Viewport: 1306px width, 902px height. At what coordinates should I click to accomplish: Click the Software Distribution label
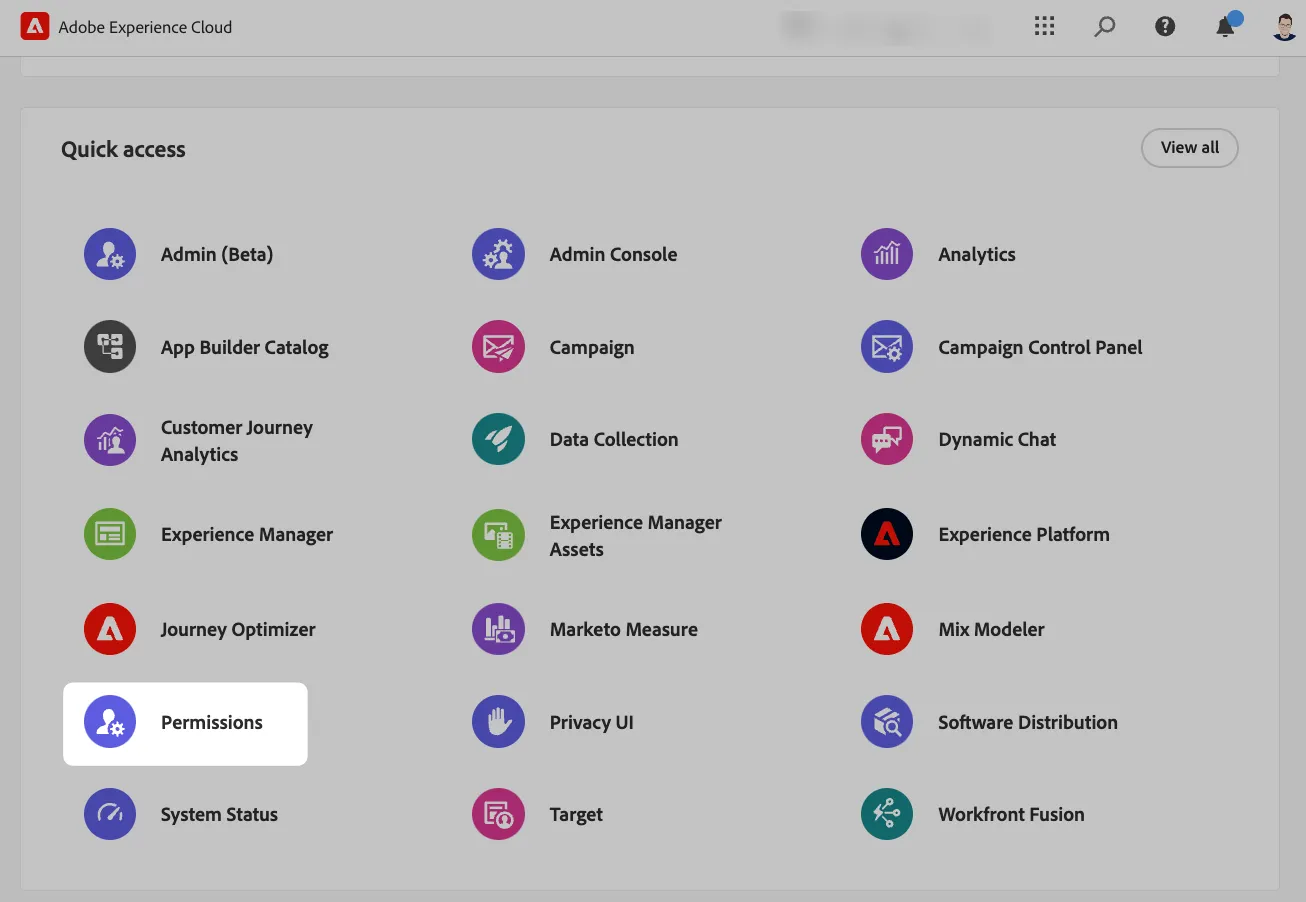[x=1028, y=723]
